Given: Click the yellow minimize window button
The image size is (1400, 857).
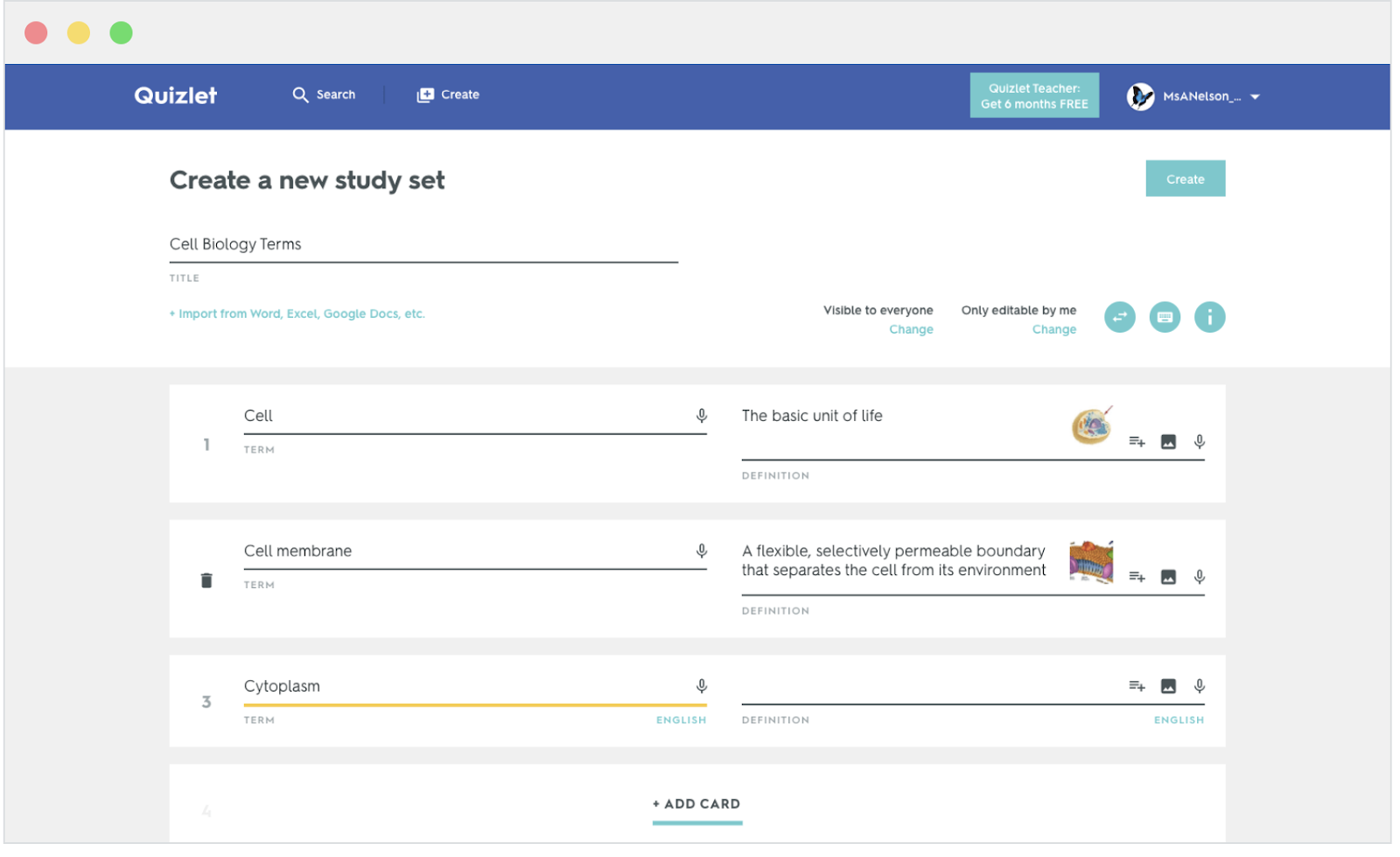Looking at the screenshot, I should (x=79, y=32).
